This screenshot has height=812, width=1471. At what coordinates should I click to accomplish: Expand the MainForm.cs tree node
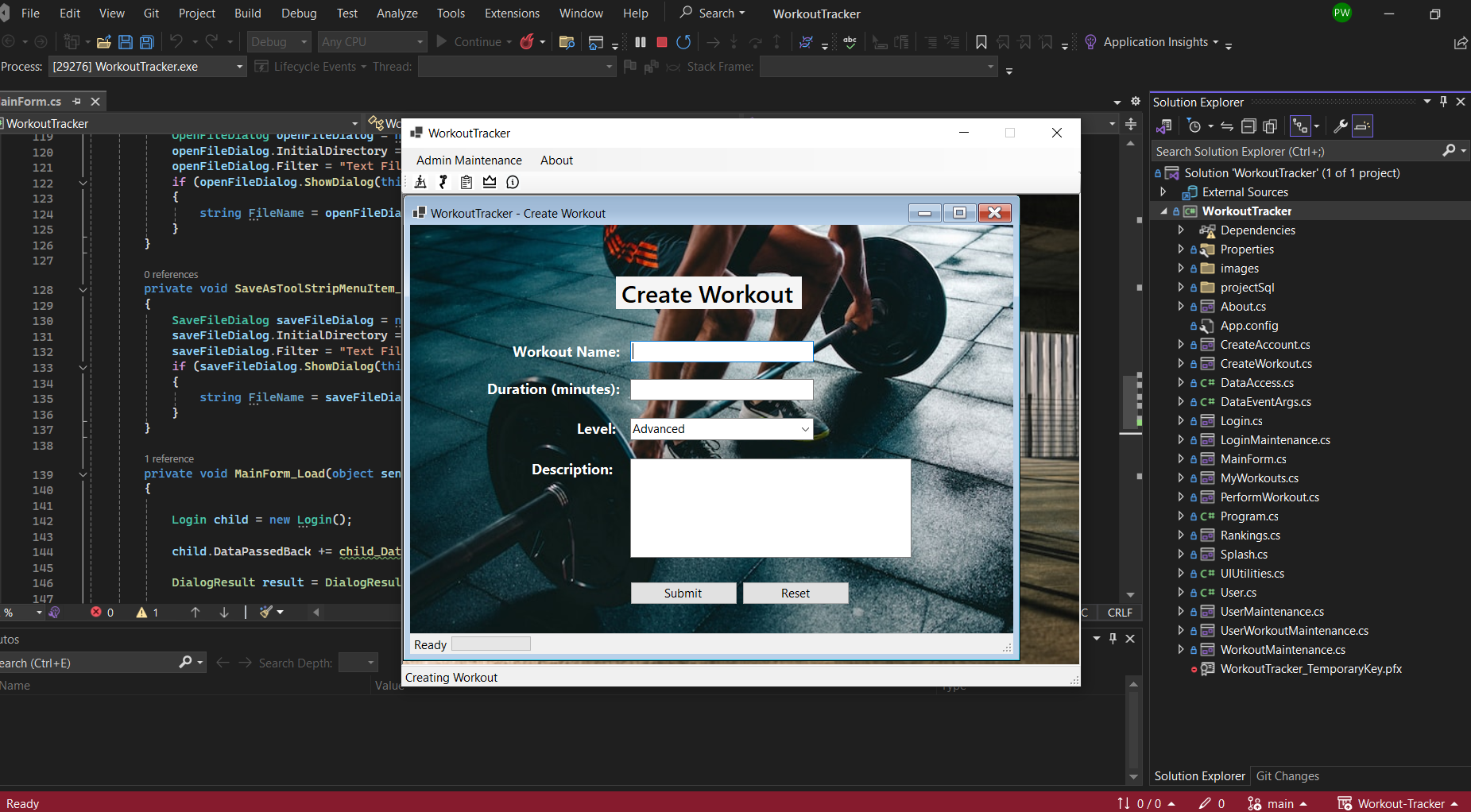[1181, 459]
